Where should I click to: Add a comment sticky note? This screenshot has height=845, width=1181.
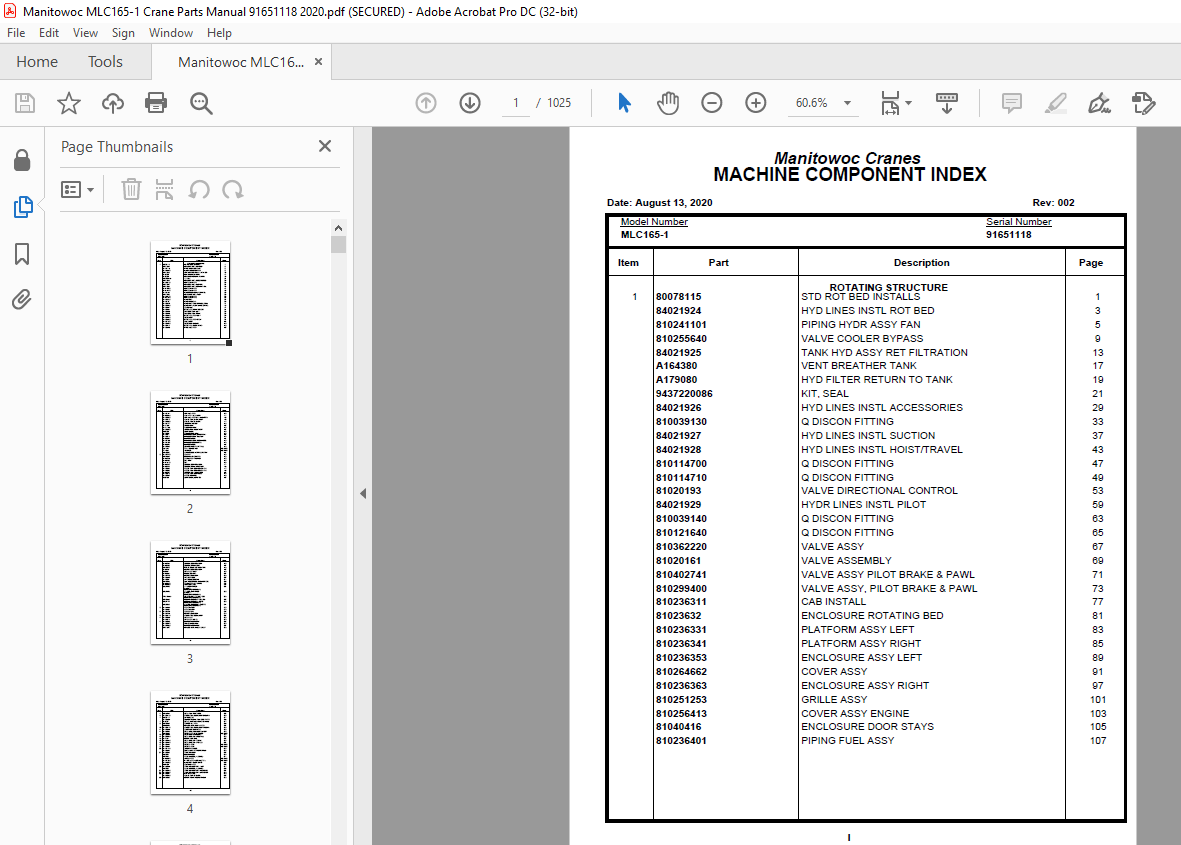[x=1012, y=102]
